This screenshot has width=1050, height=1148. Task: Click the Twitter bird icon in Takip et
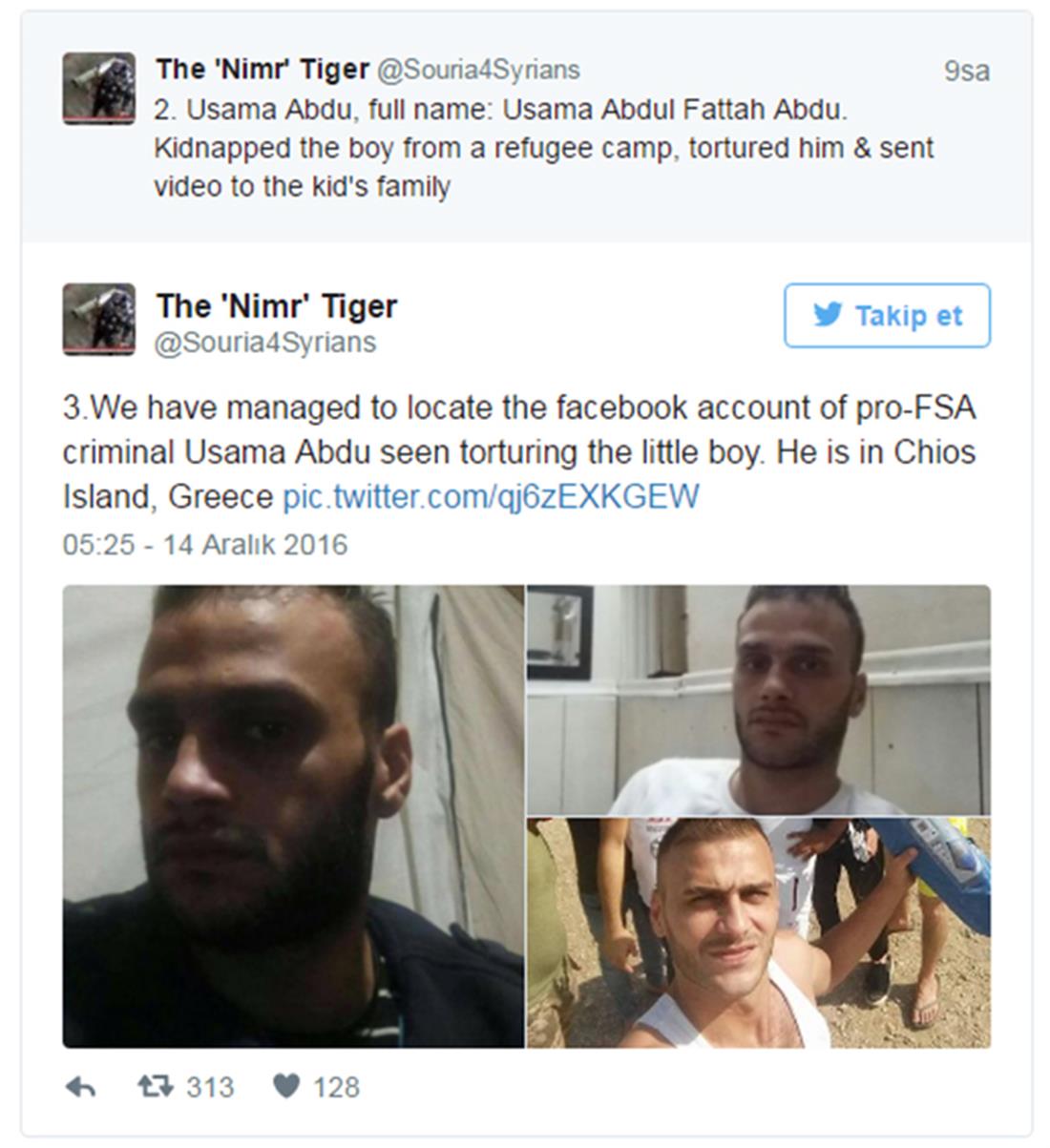pyautogui.click(x=828, y=315)
